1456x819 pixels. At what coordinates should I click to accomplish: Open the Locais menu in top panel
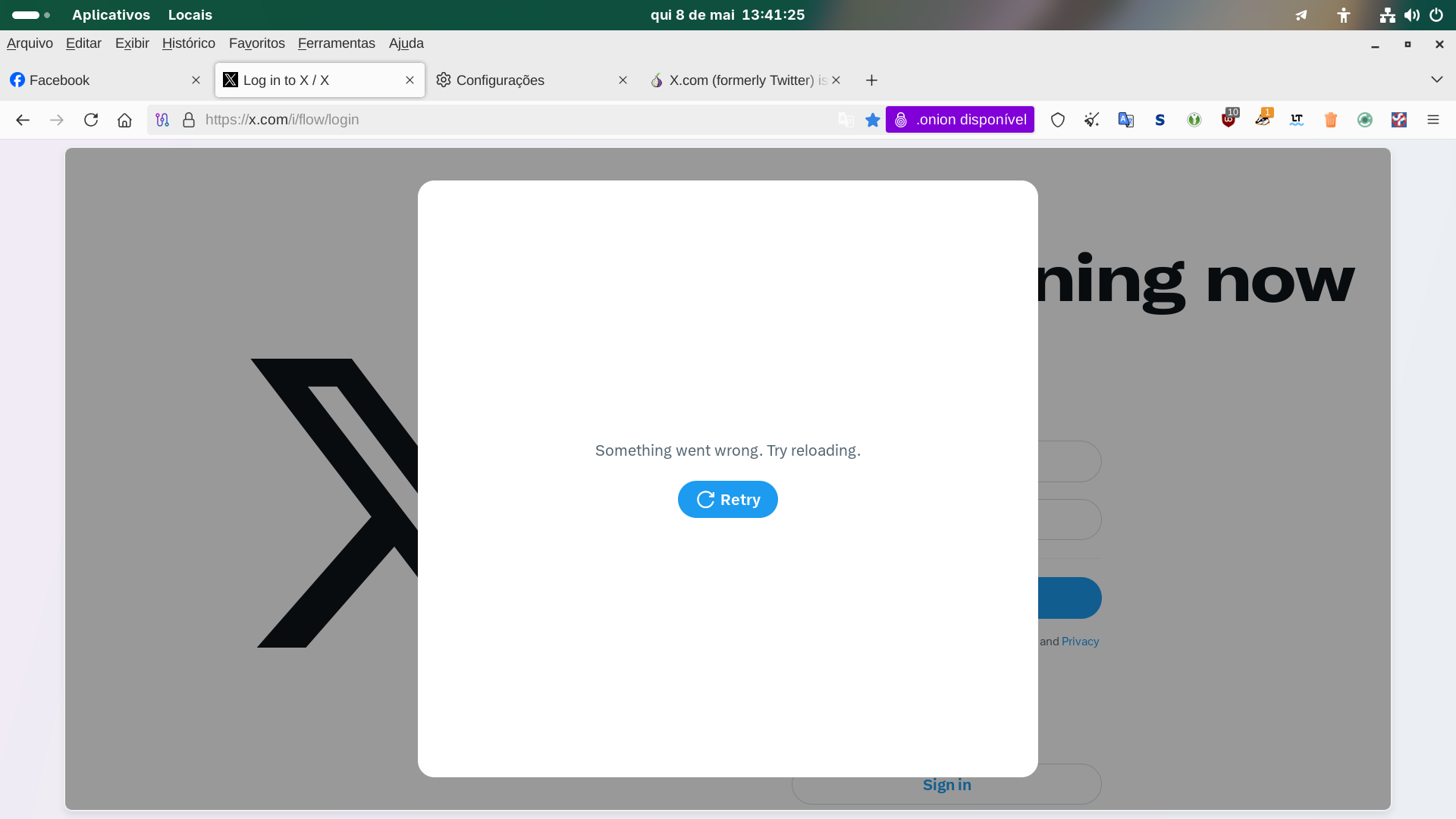coord(190,15)
